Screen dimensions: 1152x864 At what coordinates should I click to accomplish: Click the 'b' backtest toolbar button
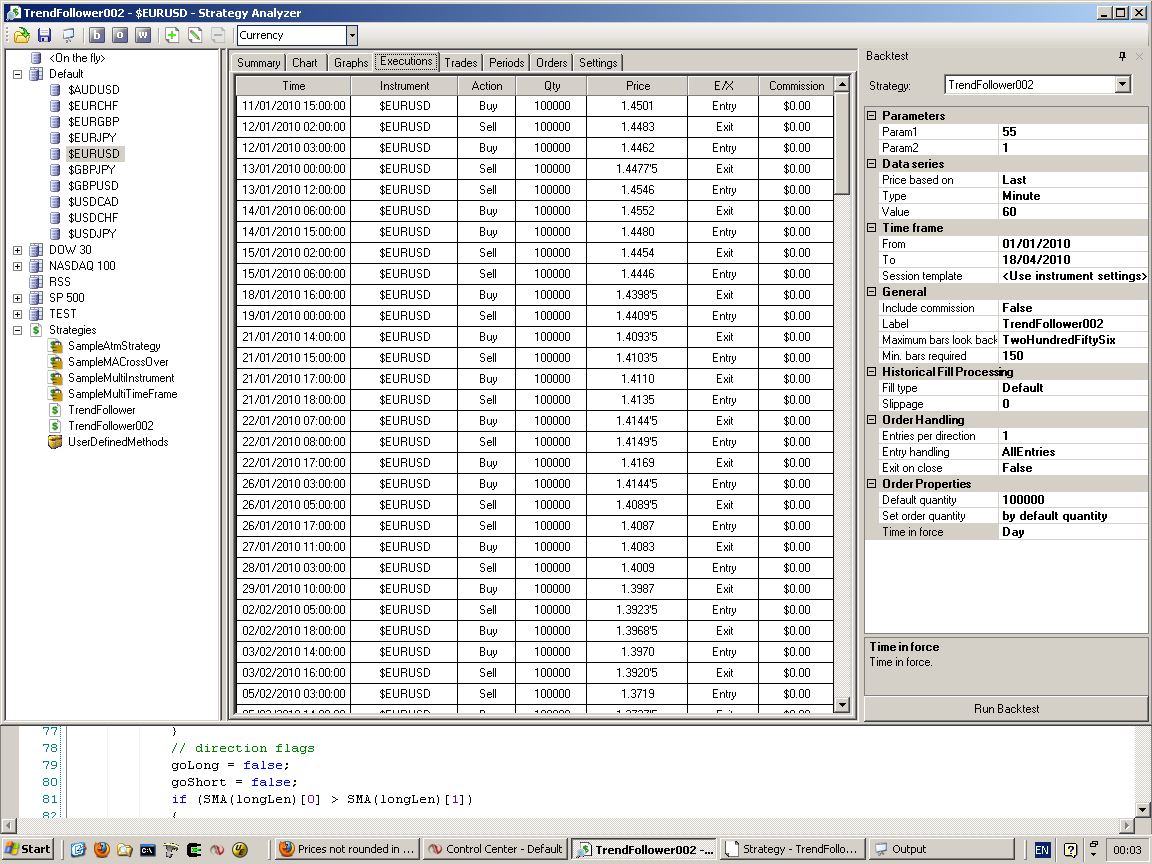click(97, 35)
